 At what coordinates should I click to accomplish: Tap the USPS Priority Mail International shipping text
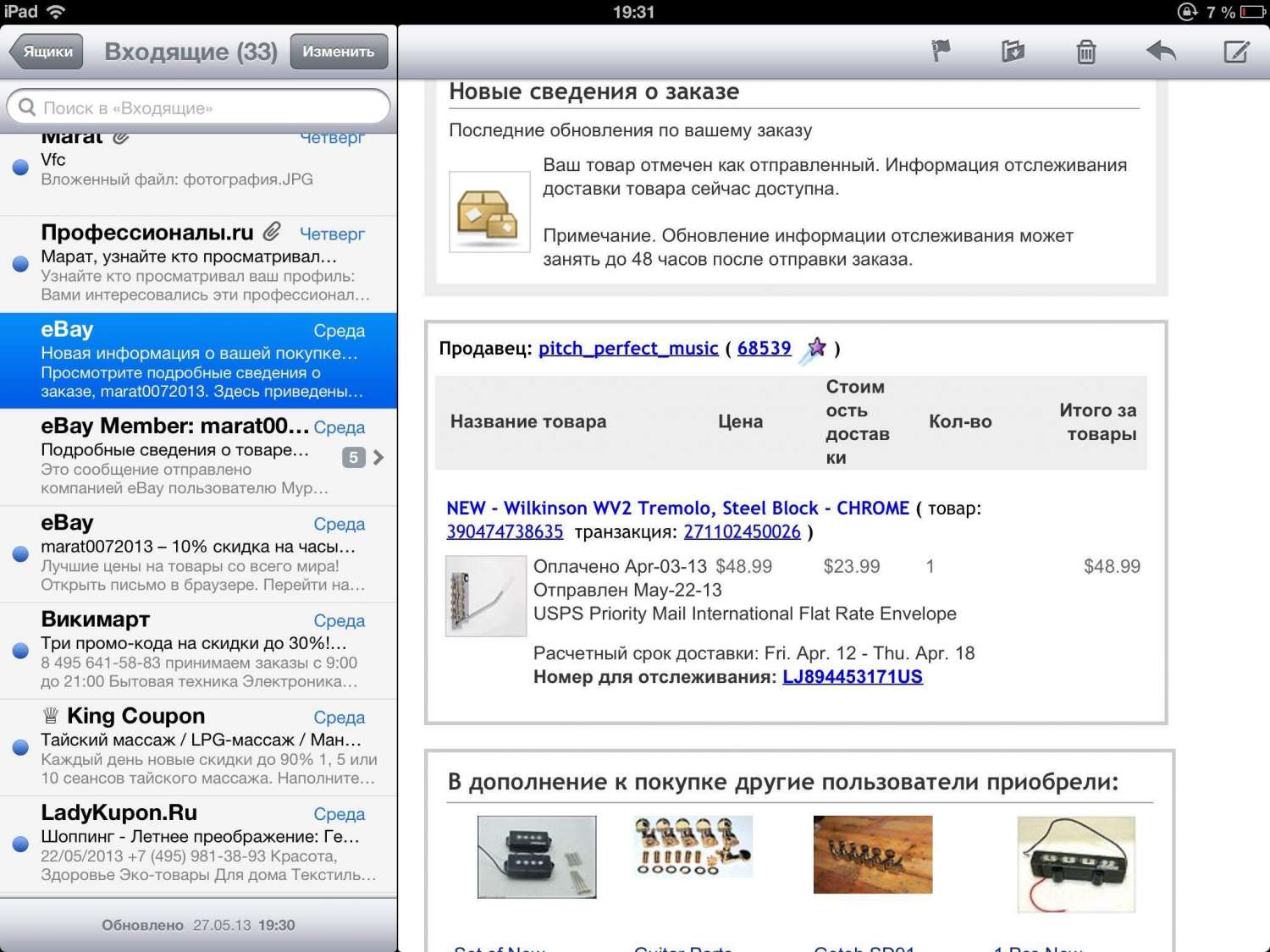click(x=745, y=614)
